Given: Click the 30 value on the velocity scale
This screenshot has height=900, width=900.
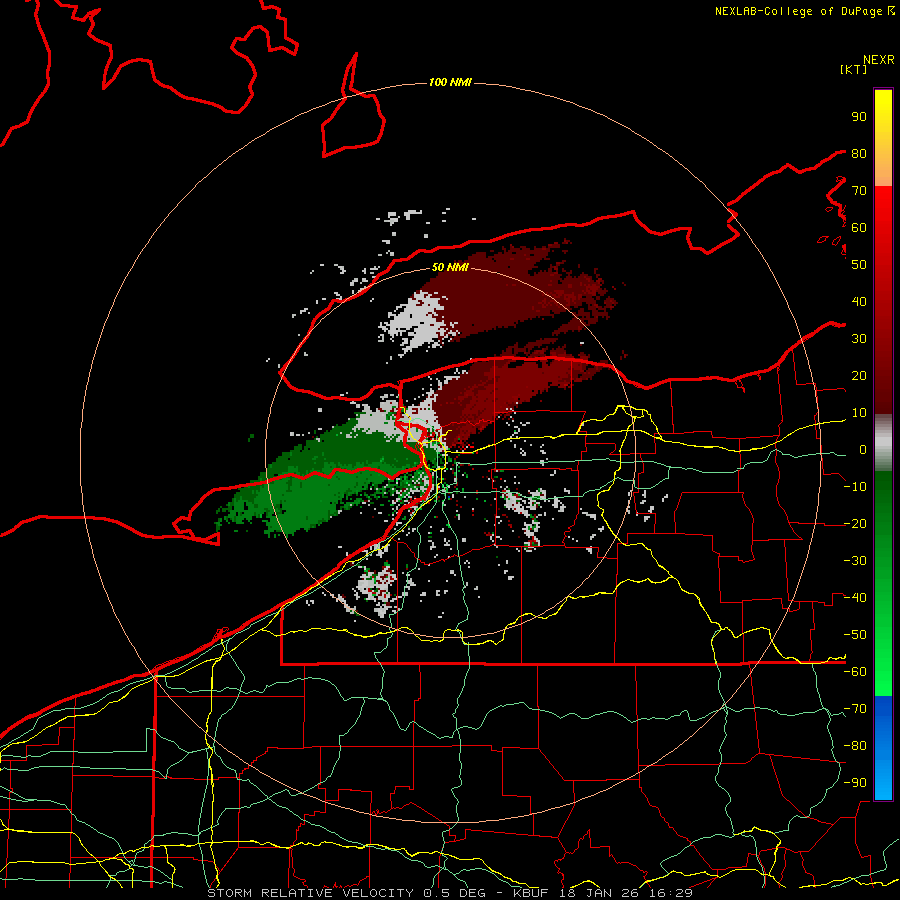Looking at the screenshot, I should [859, 339].
